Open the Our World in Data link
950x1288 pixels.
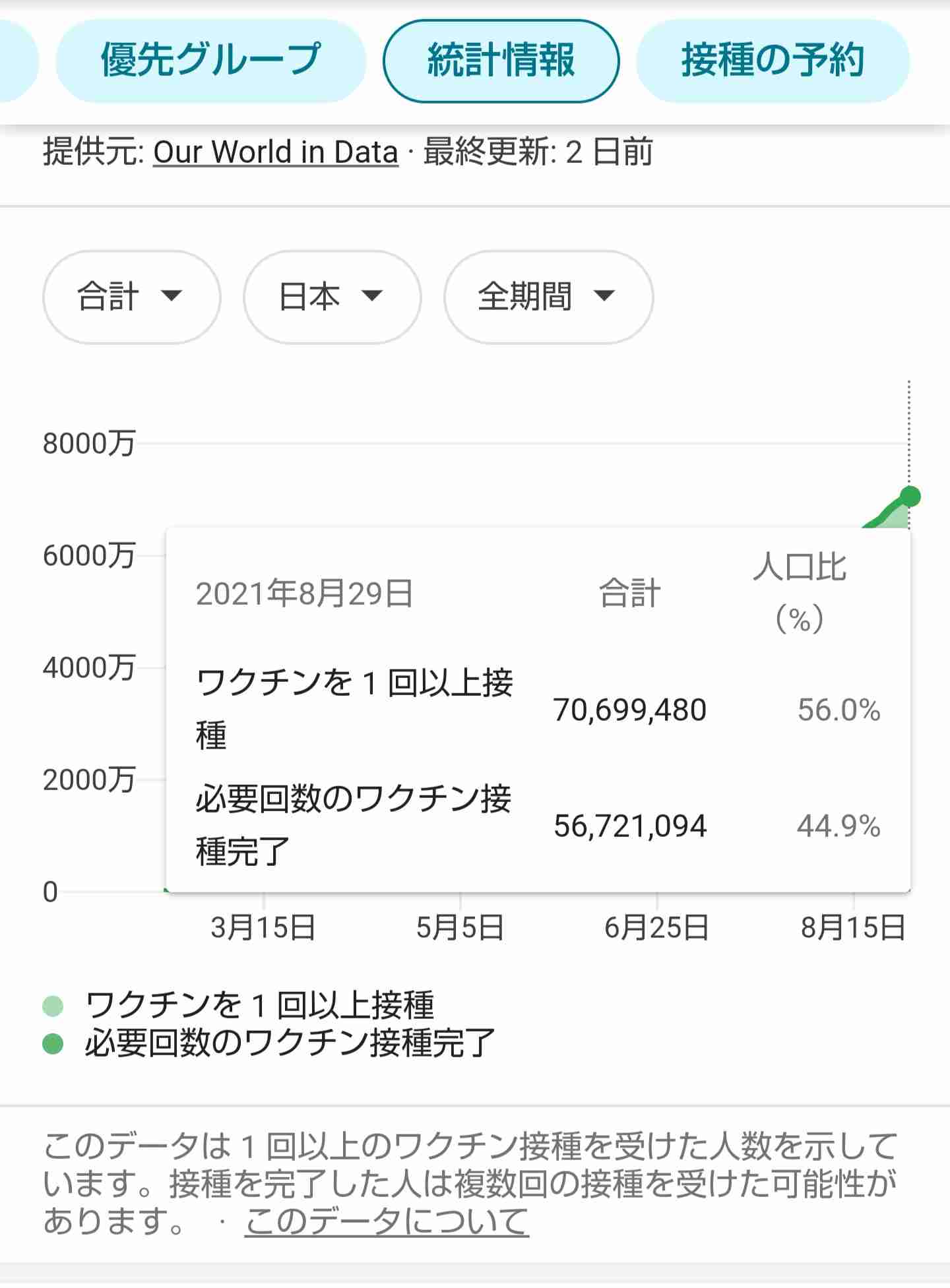[x=276, y=152]
